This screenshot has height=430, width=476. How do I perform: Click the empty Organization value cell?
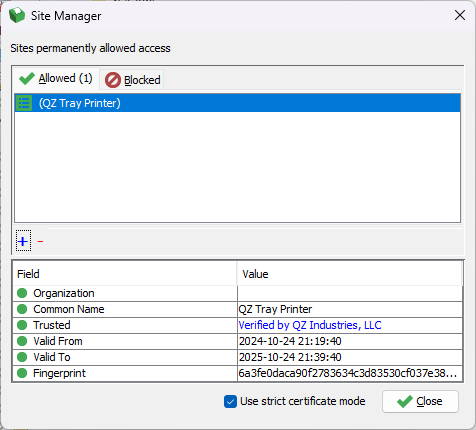click(350, 293)
